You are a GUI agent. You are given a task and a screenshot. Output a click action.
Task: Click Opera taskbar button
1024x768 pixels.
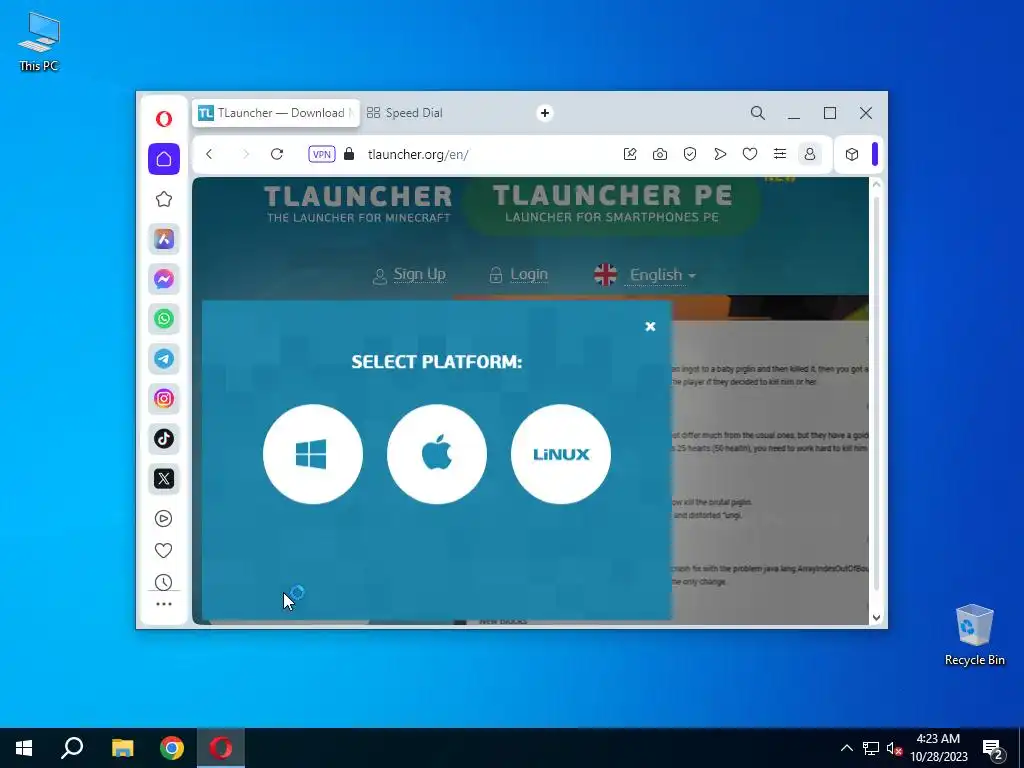click(221, 748)
